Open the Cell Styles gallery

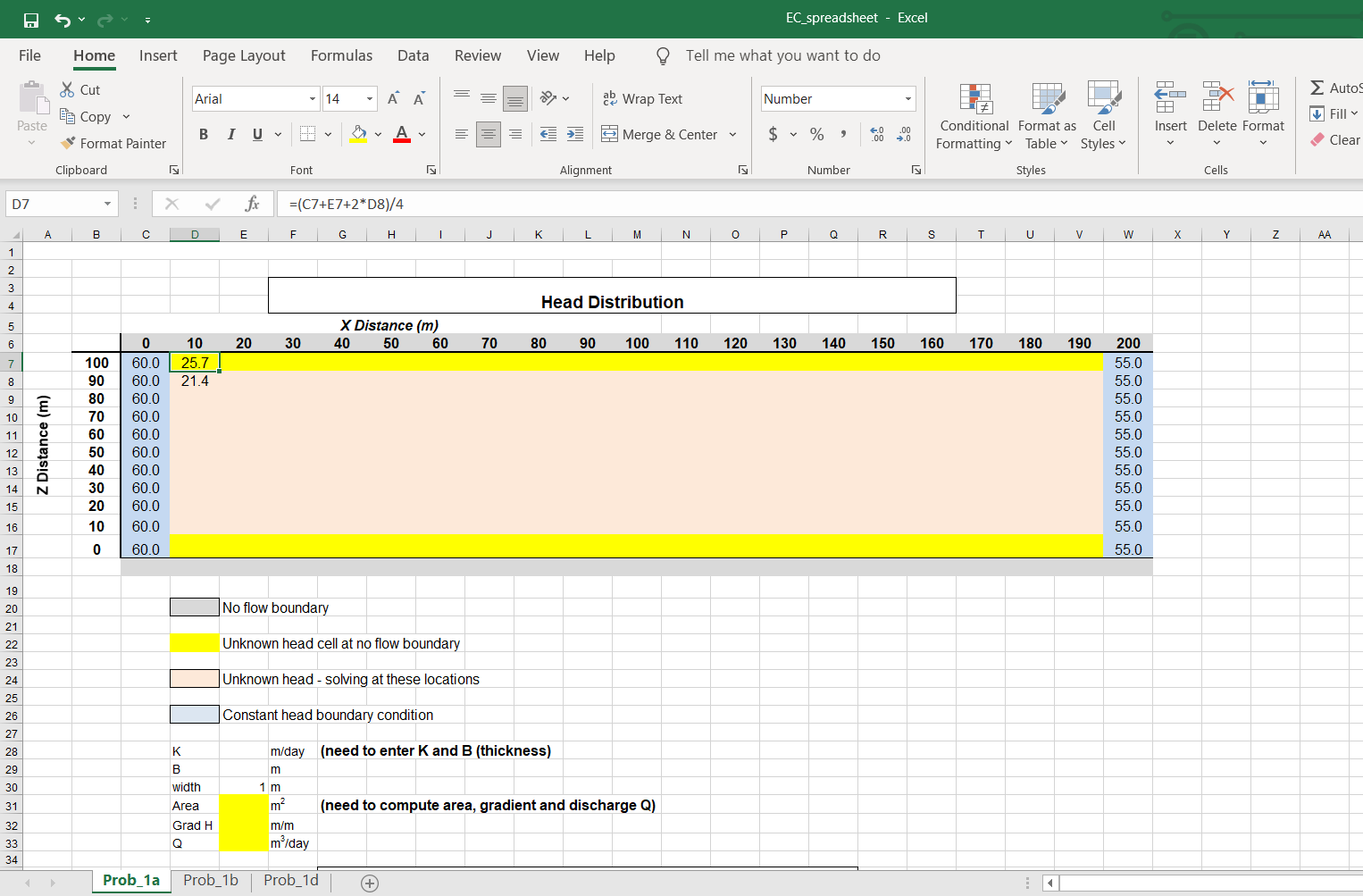pos(1104,115)
